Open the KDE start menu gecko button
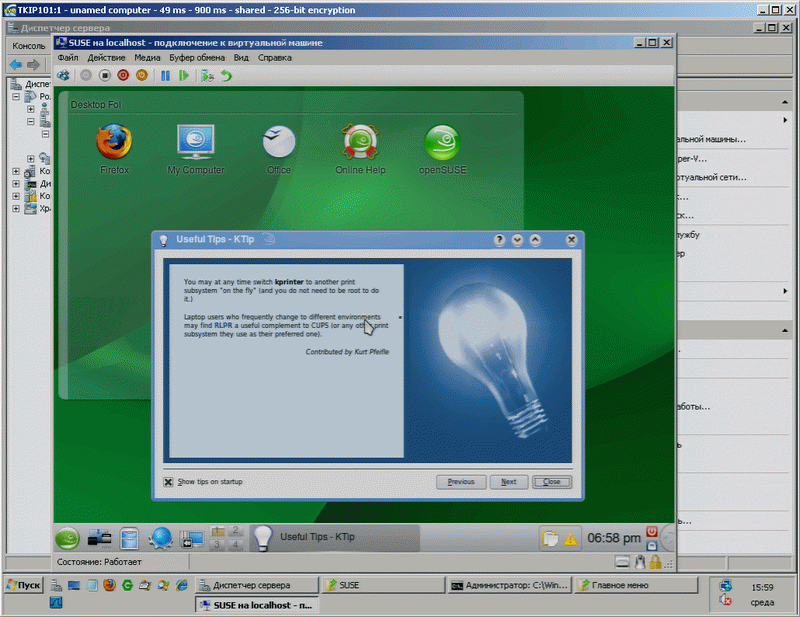Image resolution: width=800 pixels, height=617 pixels. [67, 538]
